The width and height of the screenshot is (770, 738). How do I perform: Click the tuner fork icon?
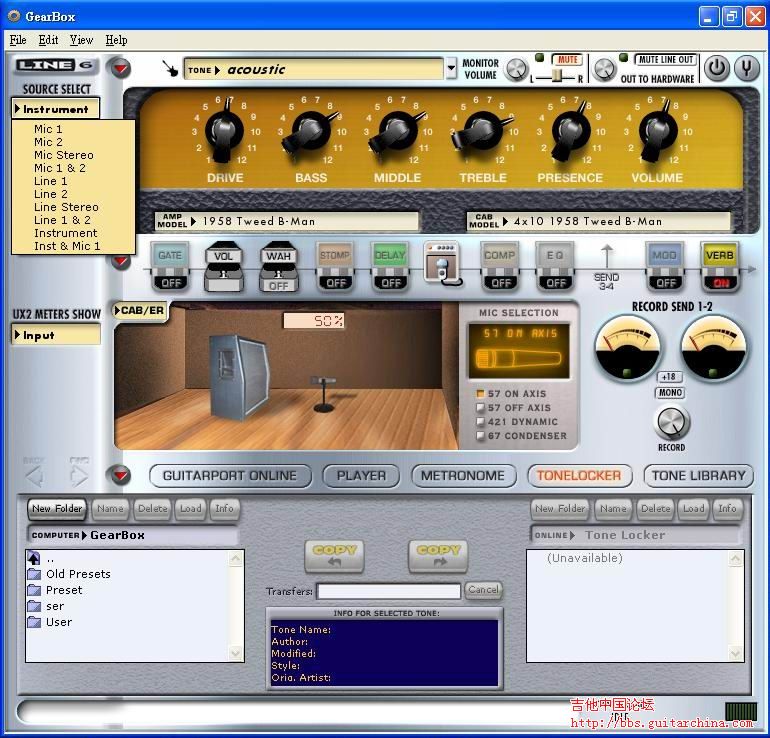[x=746, y=68]
